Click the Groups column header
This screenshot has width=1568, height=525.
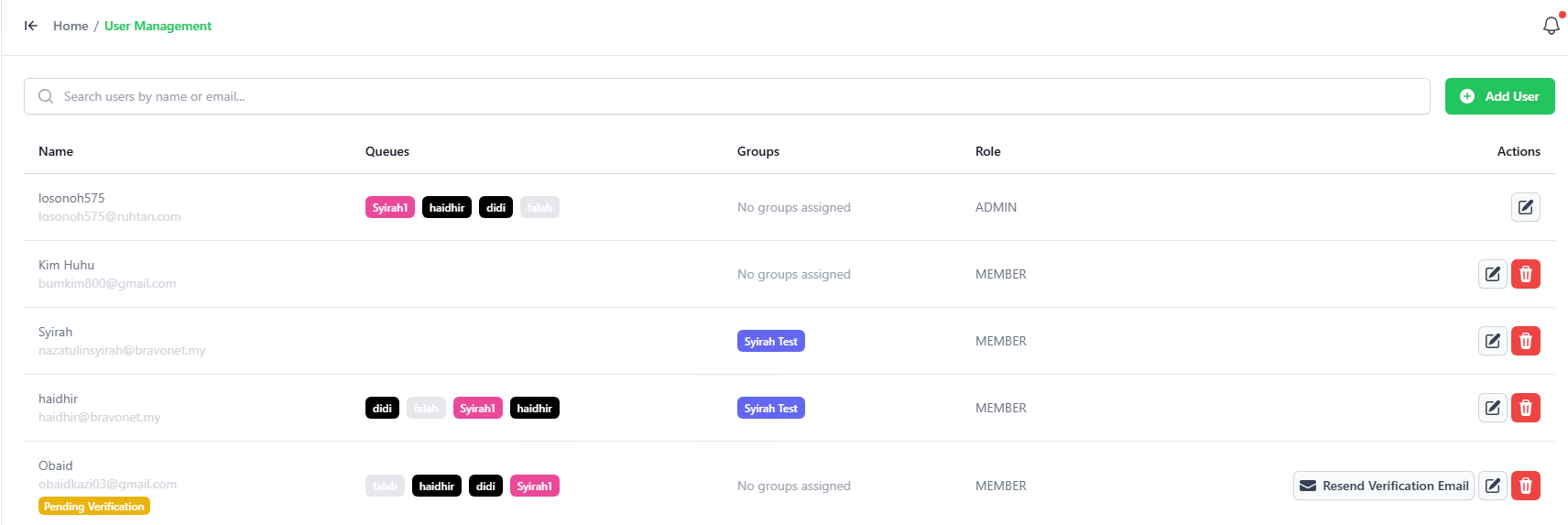758,151
